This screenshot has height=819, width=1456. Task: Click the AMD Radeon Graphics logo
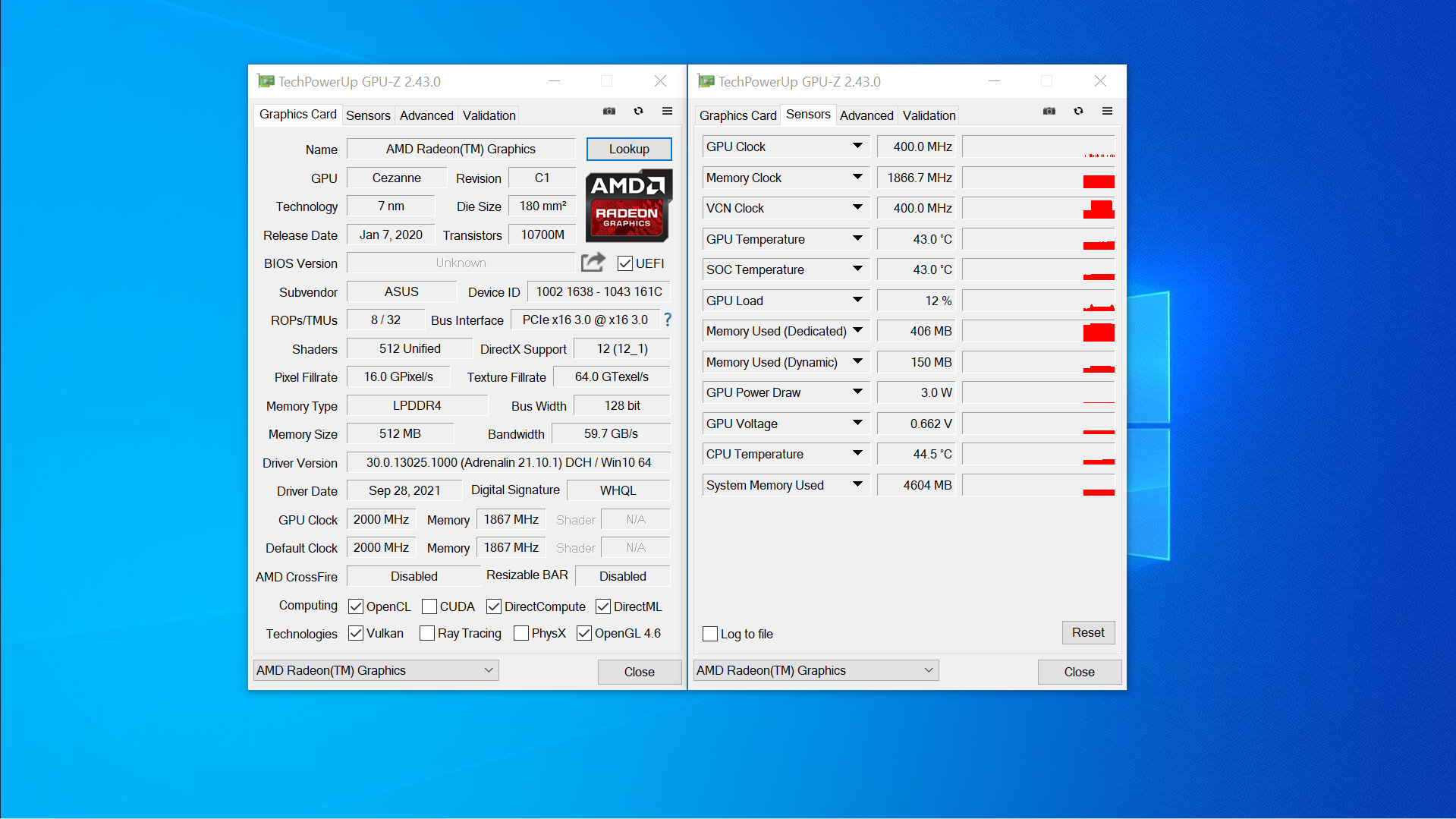coord(628,206)
